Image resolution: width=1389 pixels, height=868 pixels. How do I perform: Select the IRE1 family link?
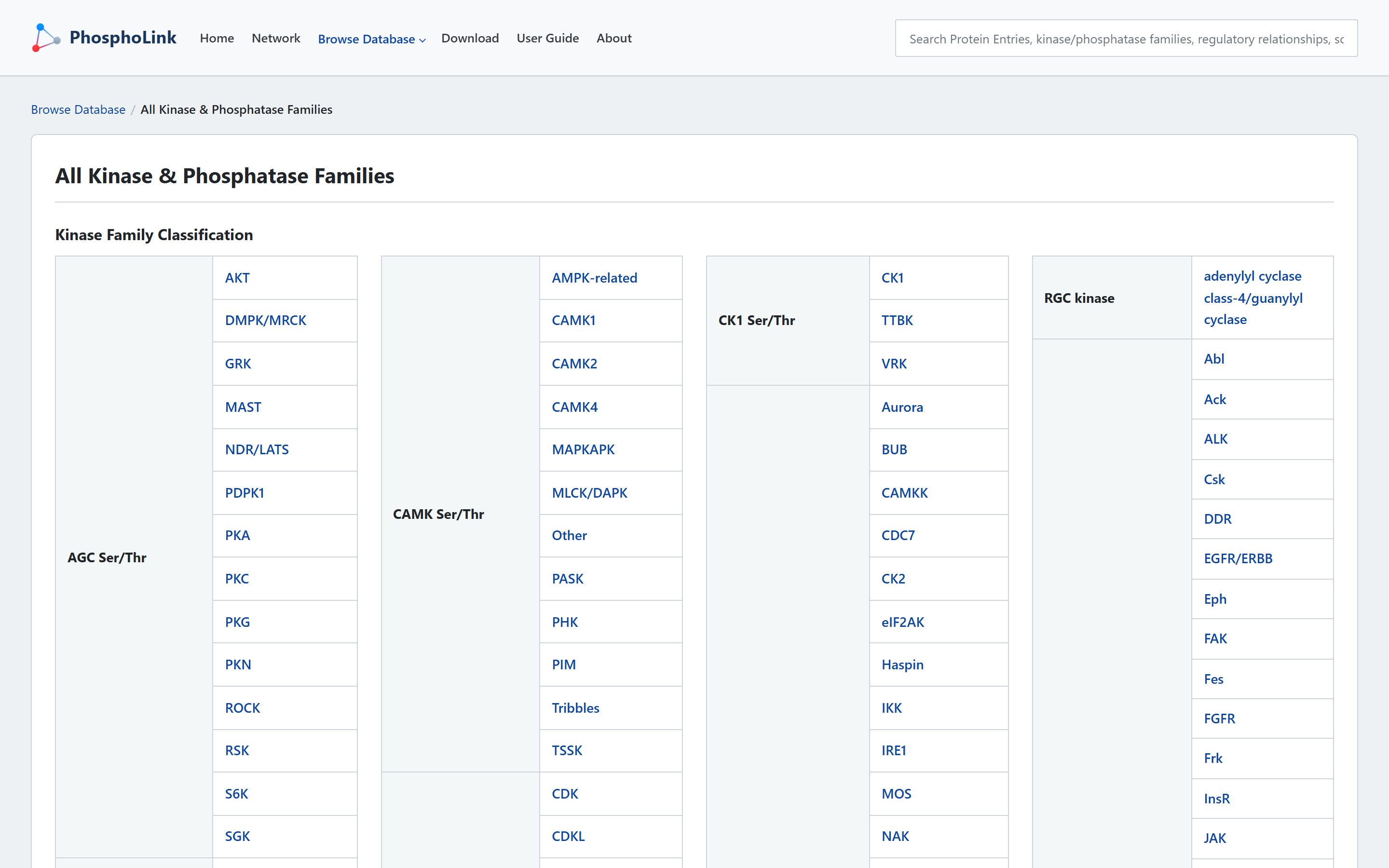[x=894, y=751]
